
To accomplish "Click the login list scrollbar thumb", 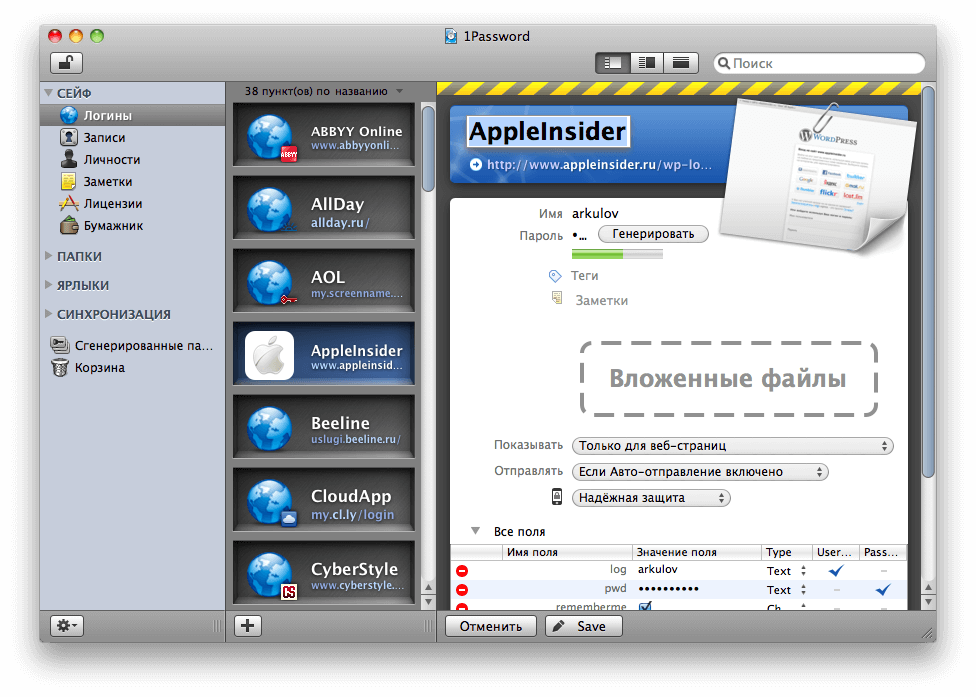I will tap(428, 149).
